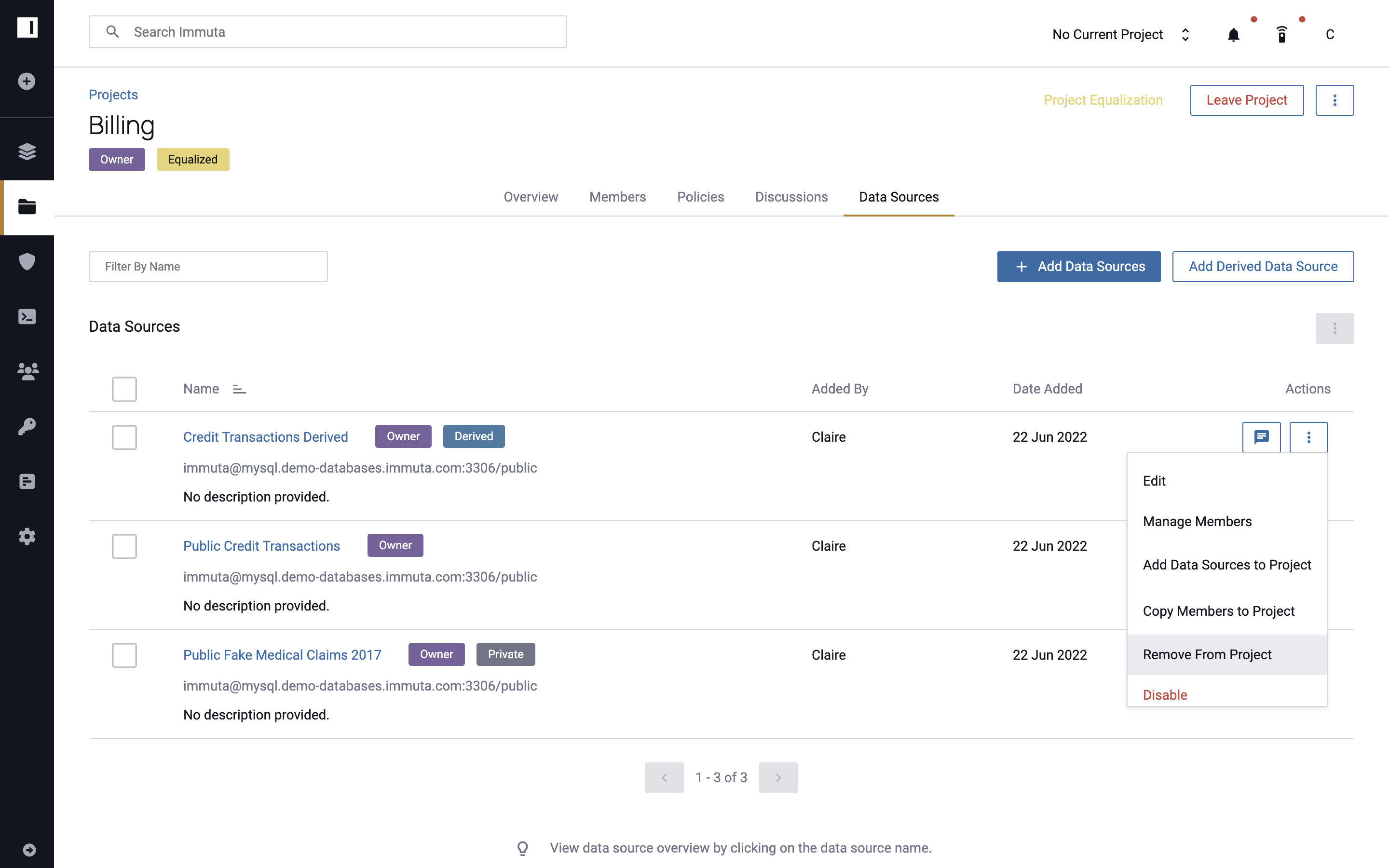Expand the three-dot menu on Data Sources table
This screenshot has width=1389, height=868.
1335,328
